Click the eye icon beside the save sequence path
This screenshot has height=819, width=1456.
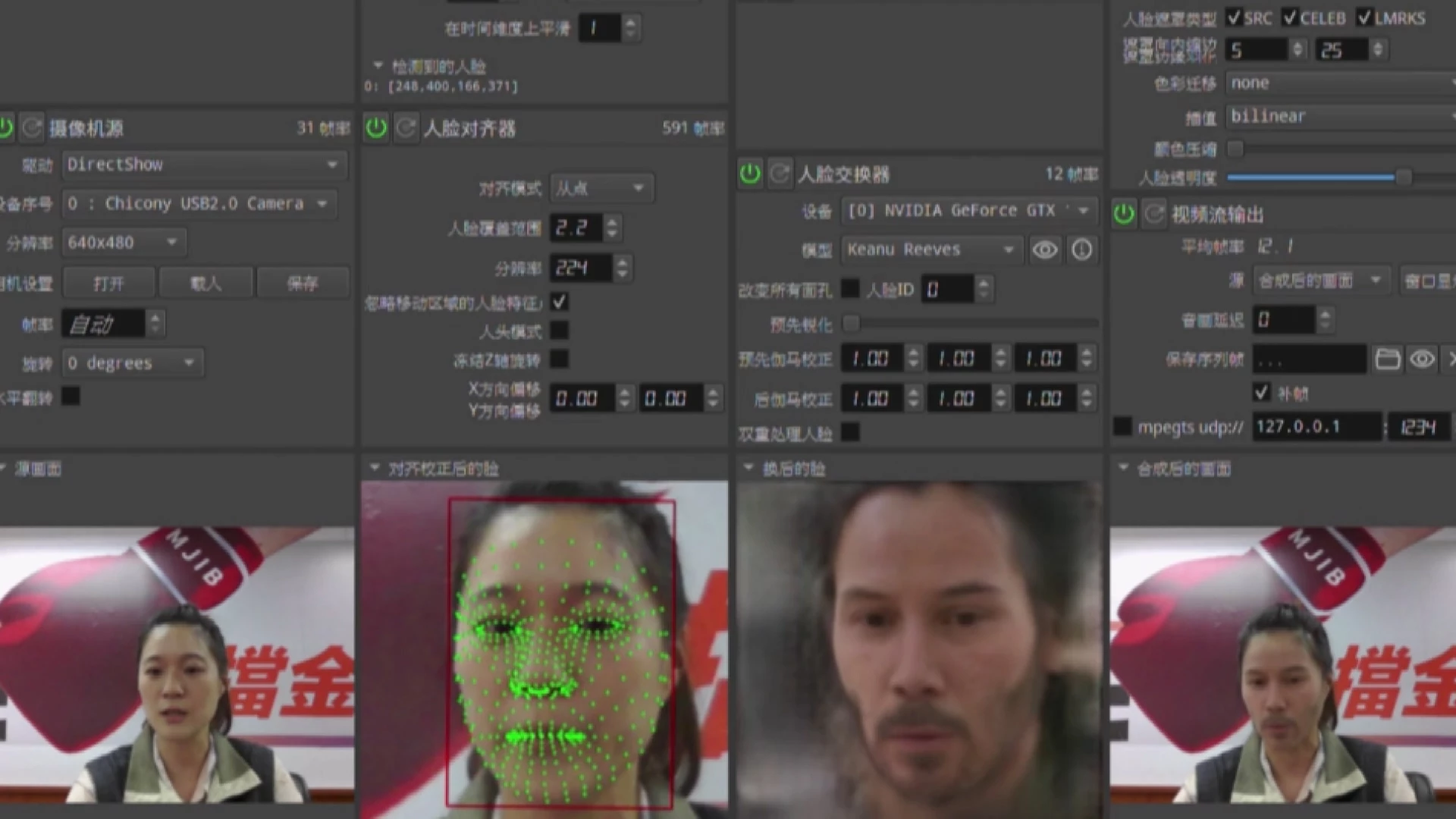1423,359
